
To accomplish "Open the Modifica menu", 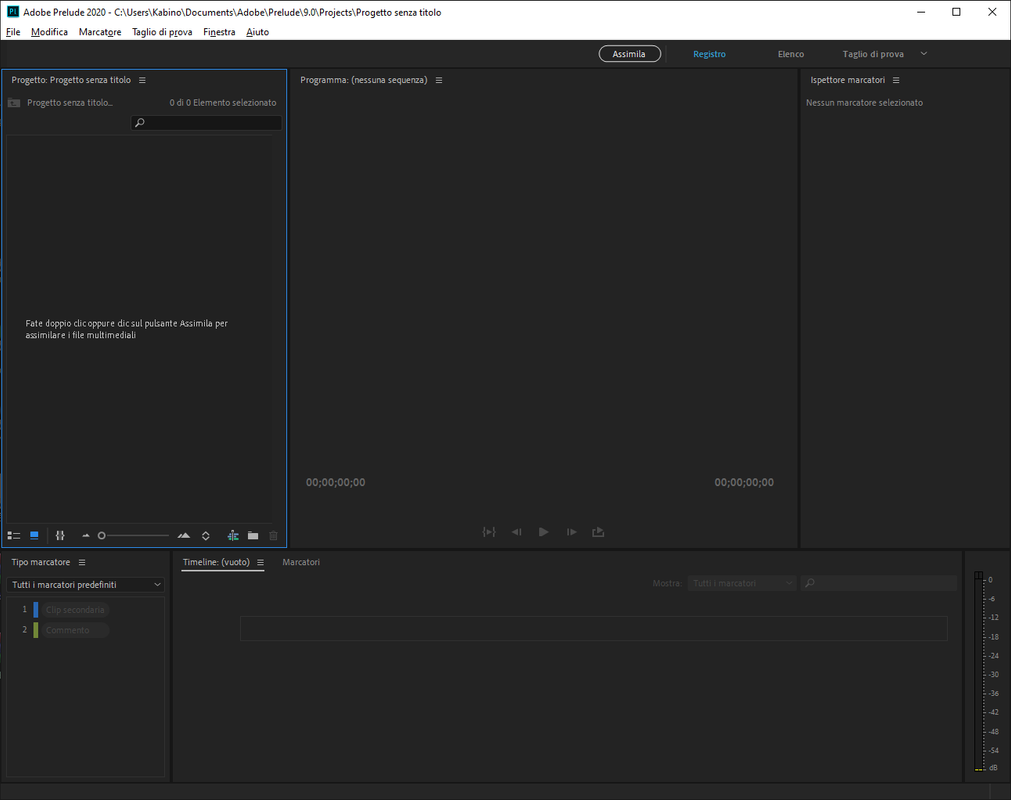I will pyautogui.click(x=49, y=32).
